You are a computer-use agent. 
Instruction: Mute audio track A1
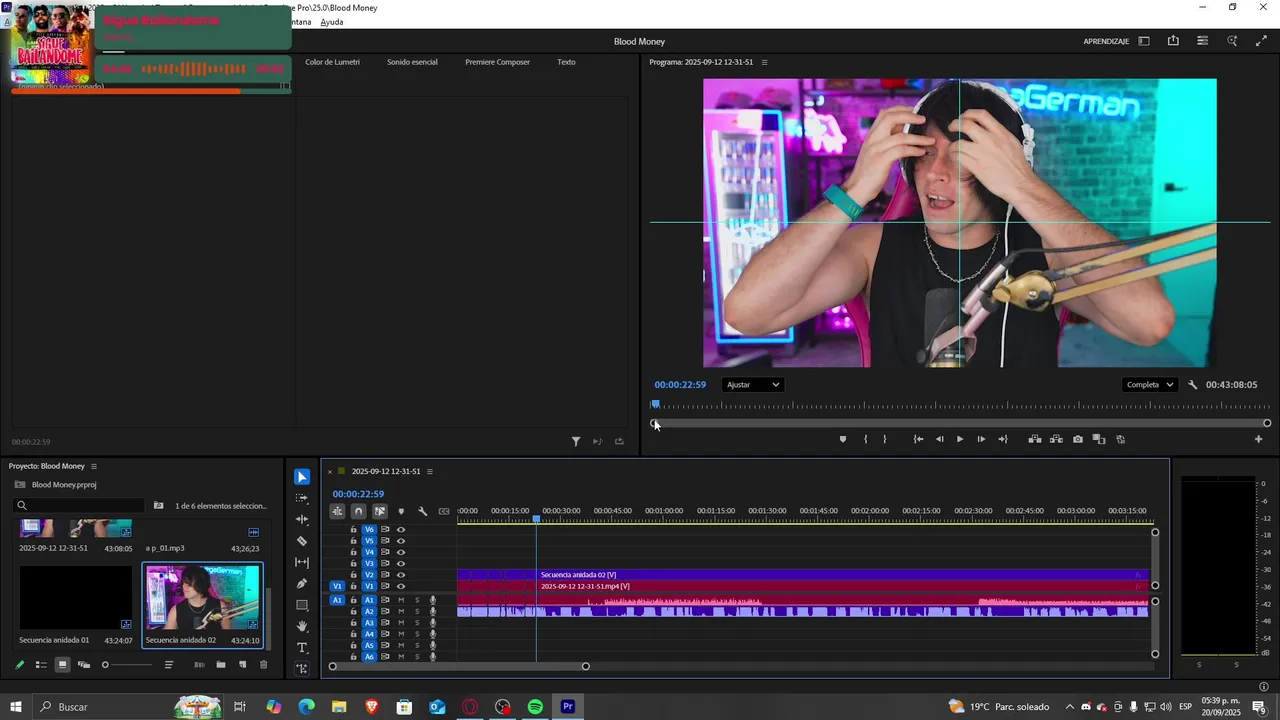coord(401,600)
